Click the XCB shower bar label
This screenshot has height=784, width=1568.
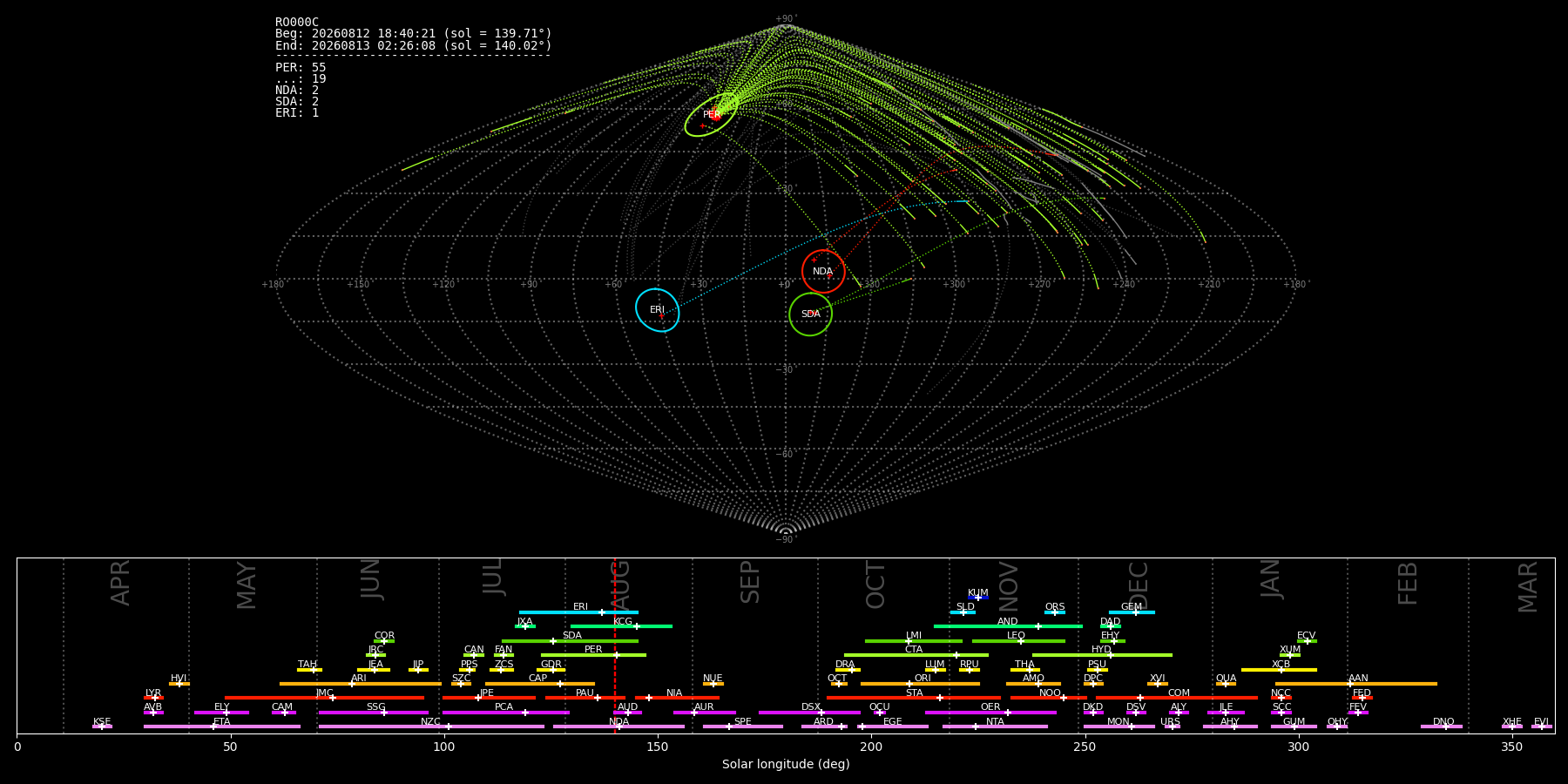click(1281, 665)
